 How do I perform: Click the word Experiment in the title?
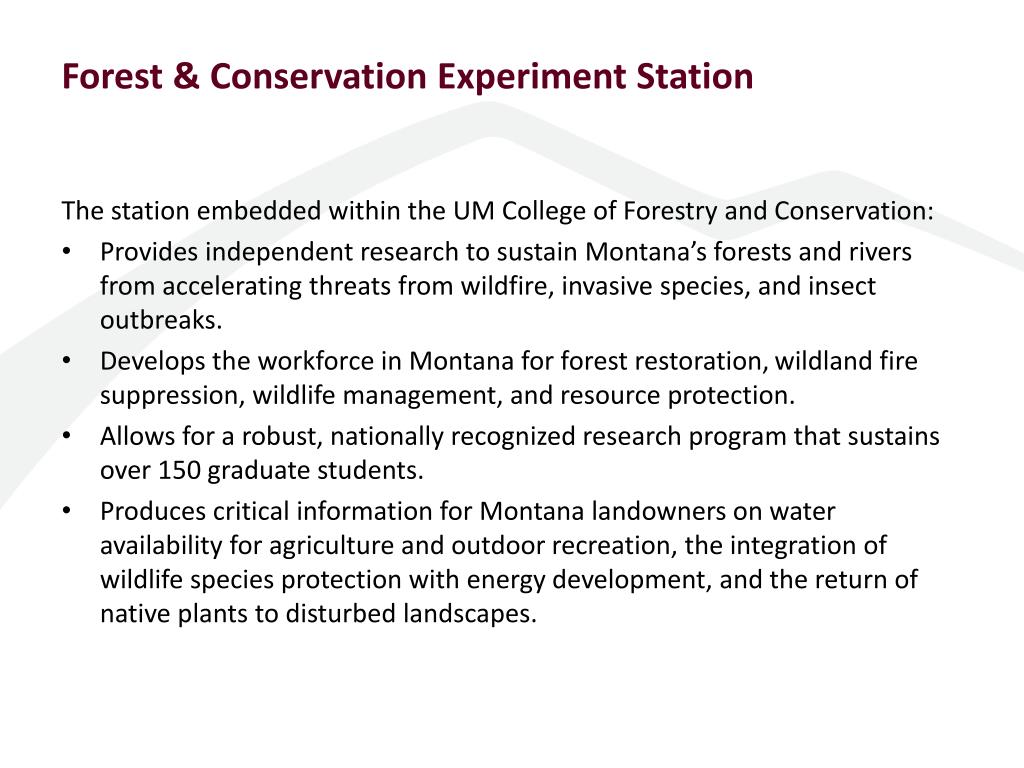pos(532,78)
